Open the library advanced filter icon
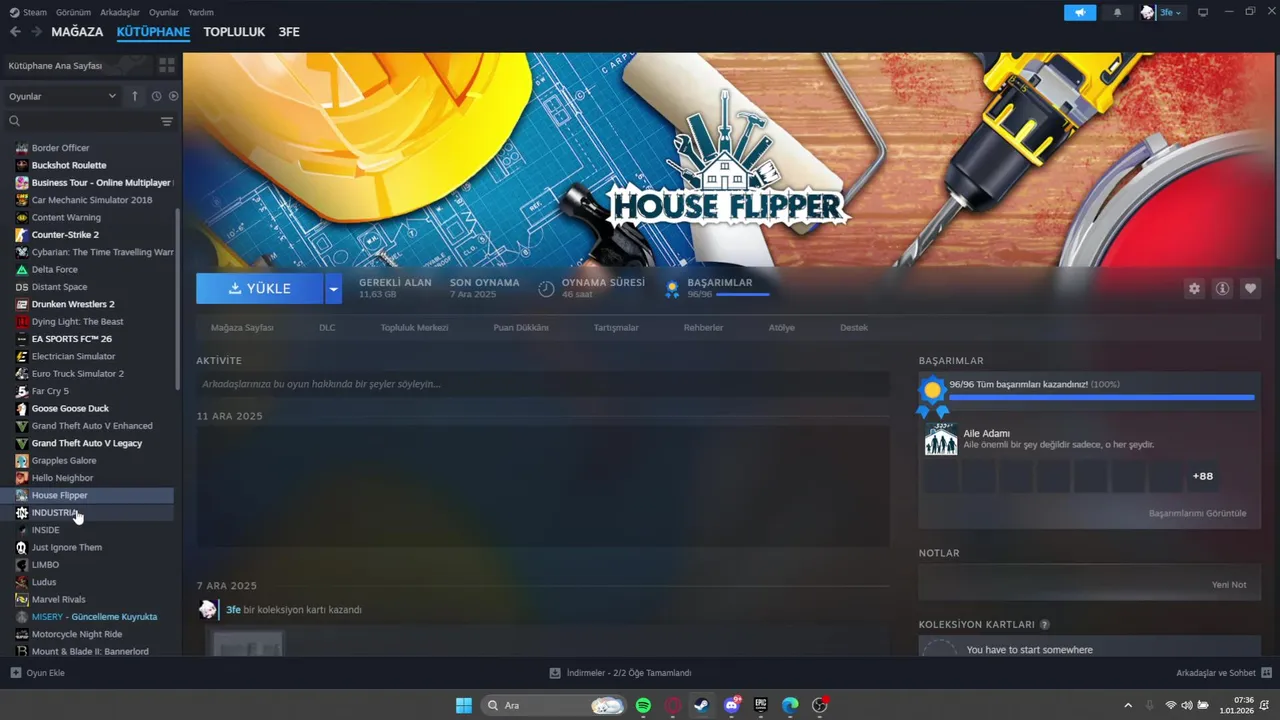Image resolution: width=1280 pixels, height=720 pixels. point(167,121)
